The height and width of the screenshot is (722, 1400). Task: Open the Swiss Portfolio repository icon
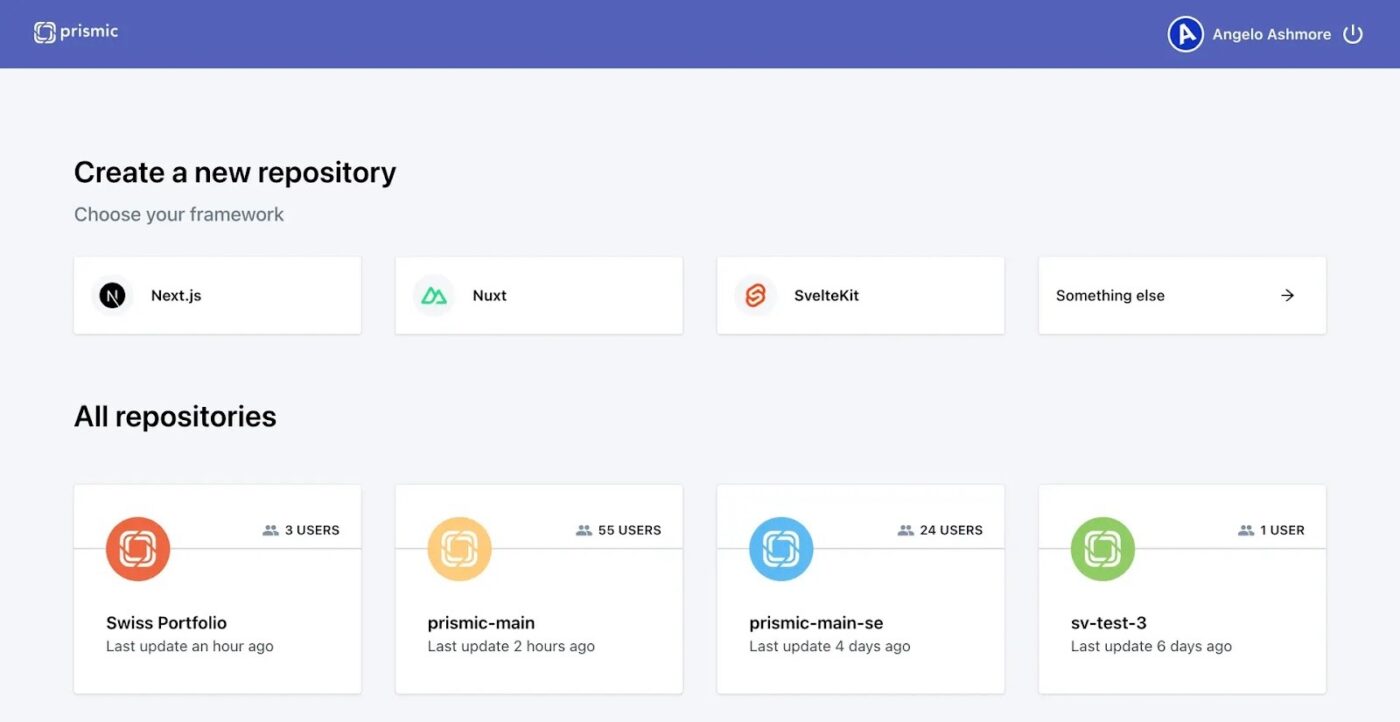[x=138, y=548]
